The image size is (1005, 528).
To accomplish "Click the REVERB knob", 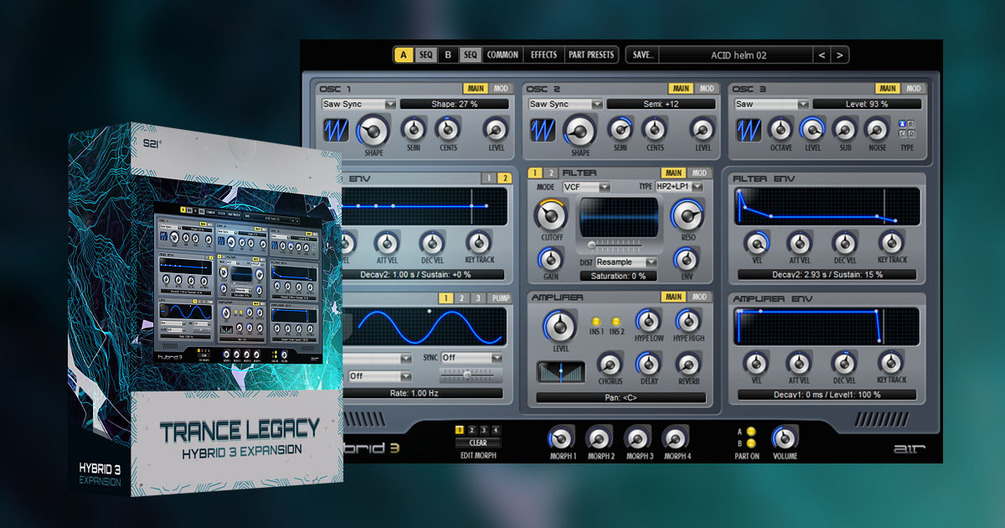I will point(688,364).
